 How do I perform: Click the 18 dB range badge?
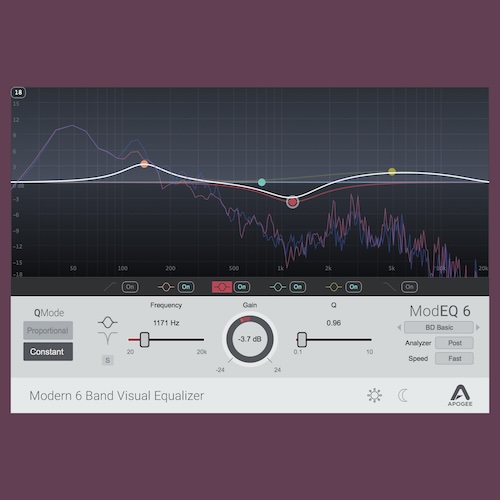pyautogui.click(x=18, y=92)
